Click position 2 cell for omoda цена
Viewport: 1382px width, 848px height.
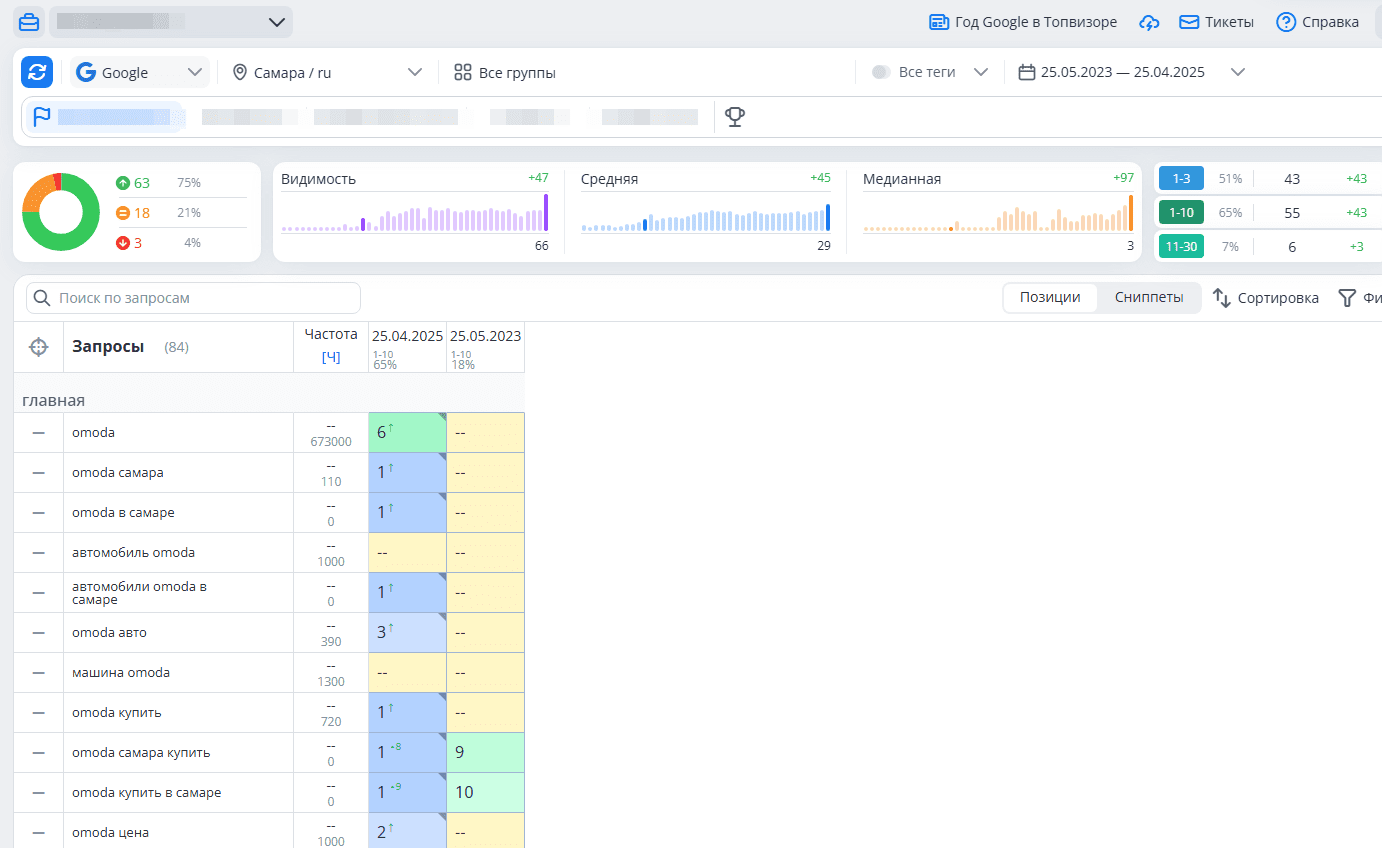(x=407, y=832)
